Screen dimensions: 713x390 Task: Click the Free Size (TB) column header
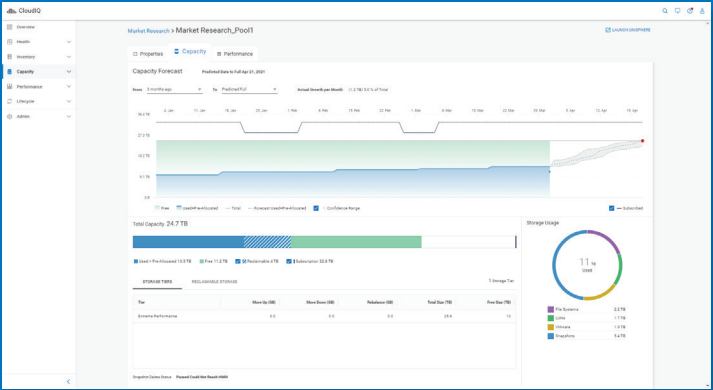[x=498, y=302]
